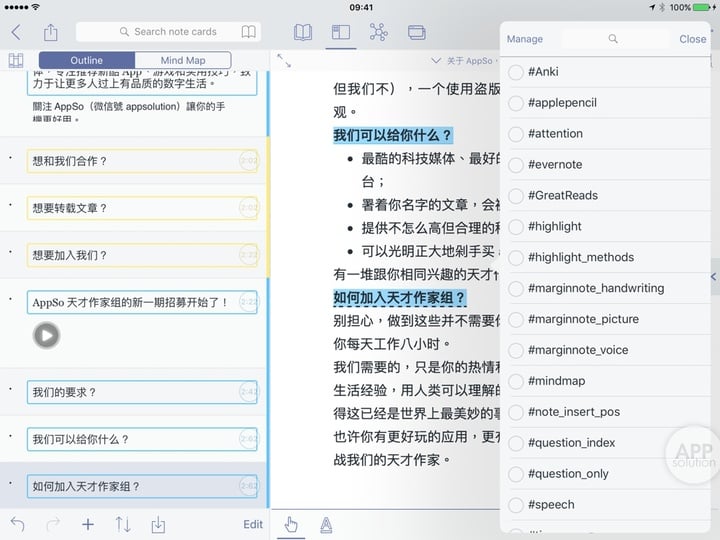
Task: Play the audio note playback button
Action: (46, 336)
